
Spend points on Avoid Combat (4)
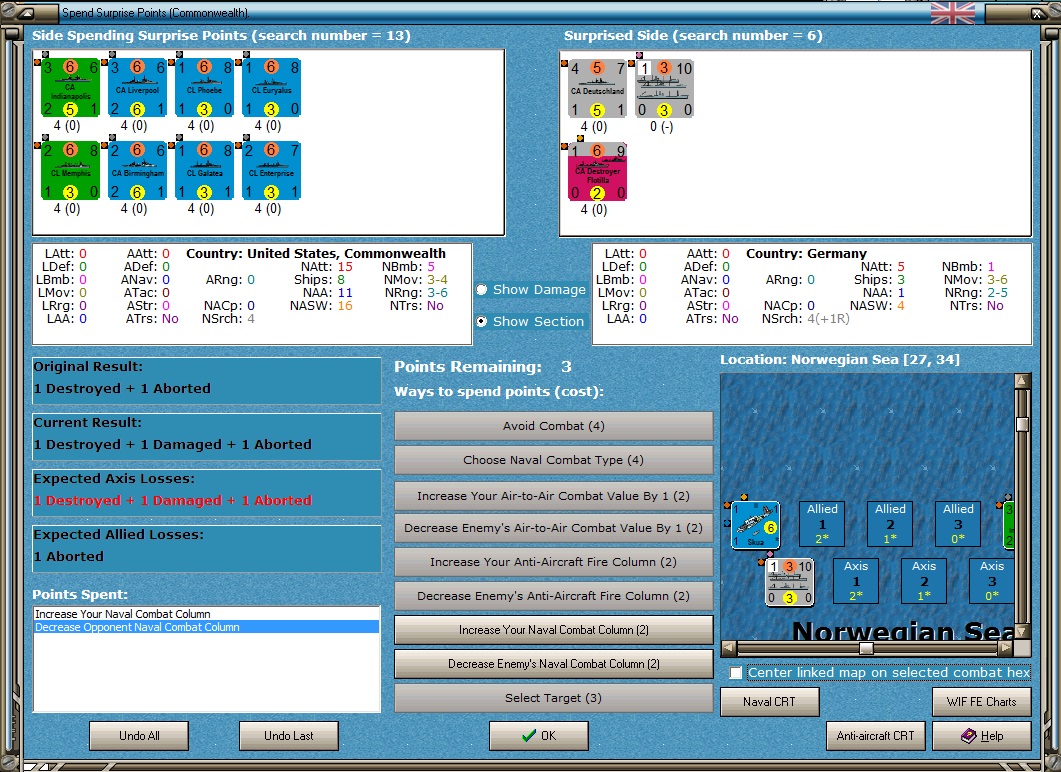point(554,426)
